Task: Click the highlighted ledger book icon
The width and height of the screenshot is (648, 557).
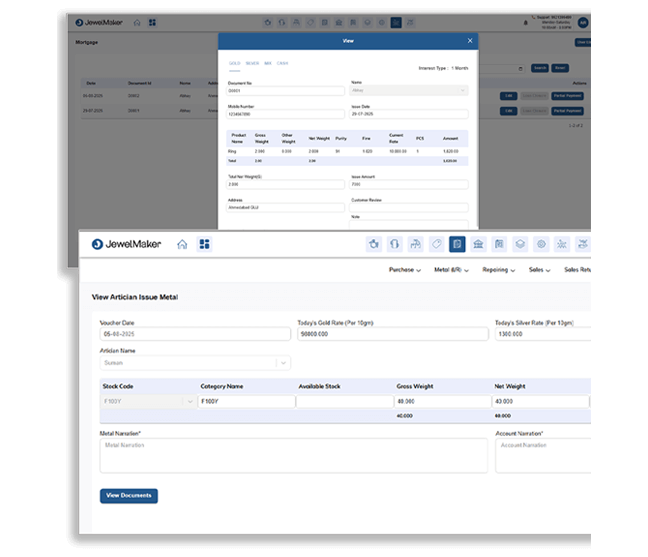Action: coord(457,244)
